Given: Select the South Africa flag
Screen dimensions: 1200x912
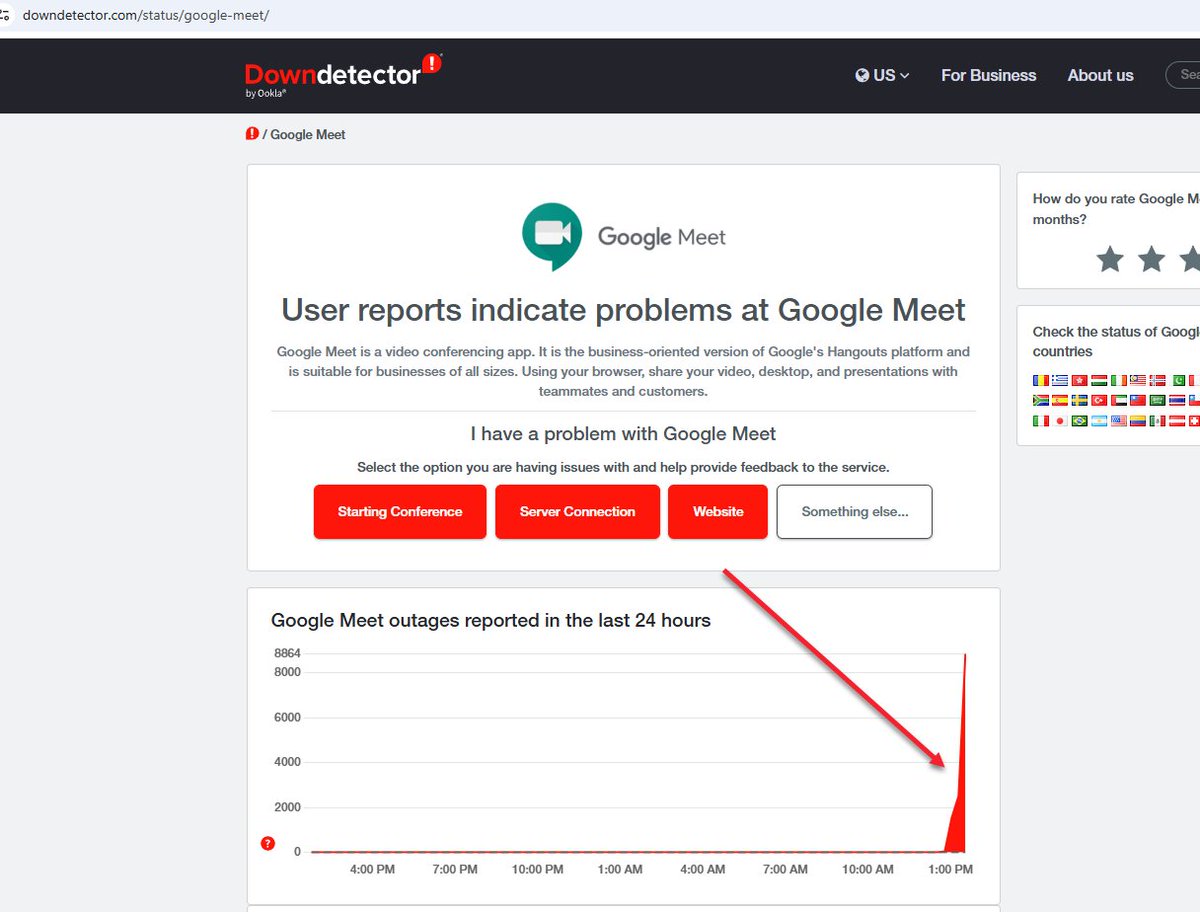Looking at the screenshot, I should 1041,400.
